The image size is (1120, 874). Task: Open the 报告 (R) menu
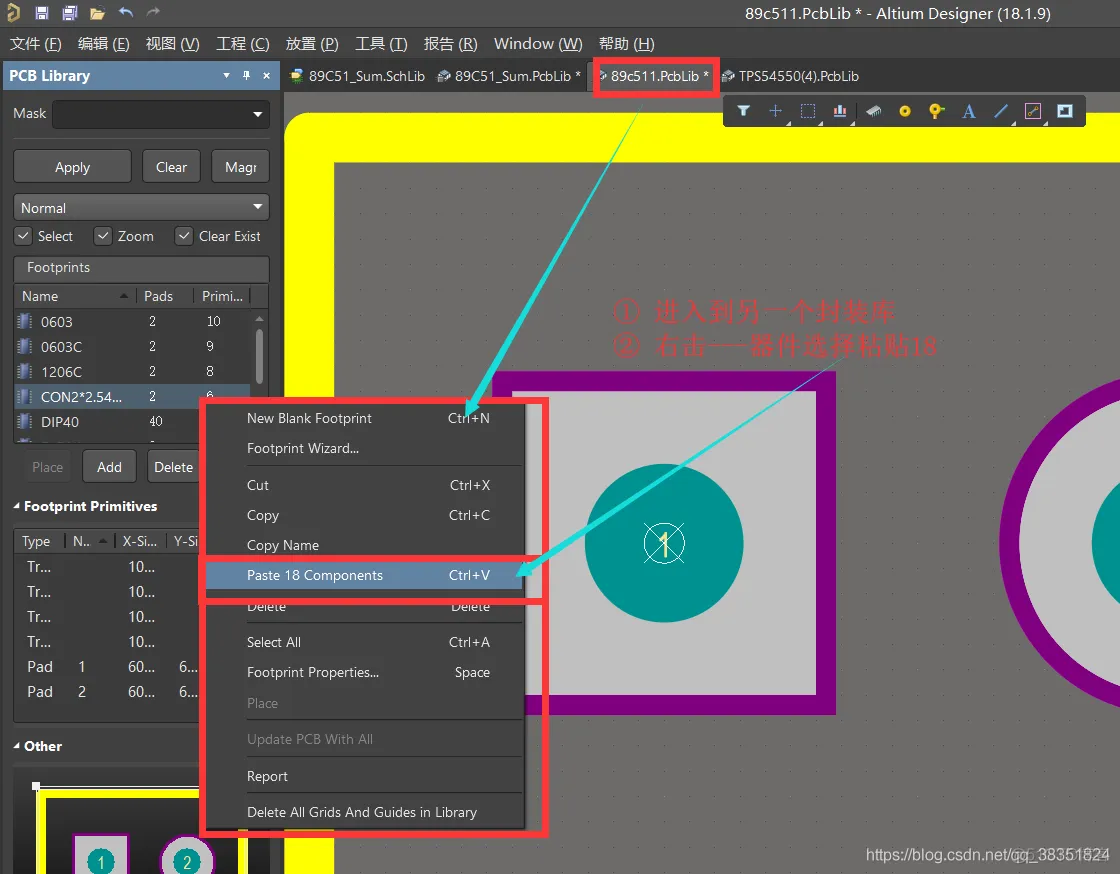pos(450,44)
